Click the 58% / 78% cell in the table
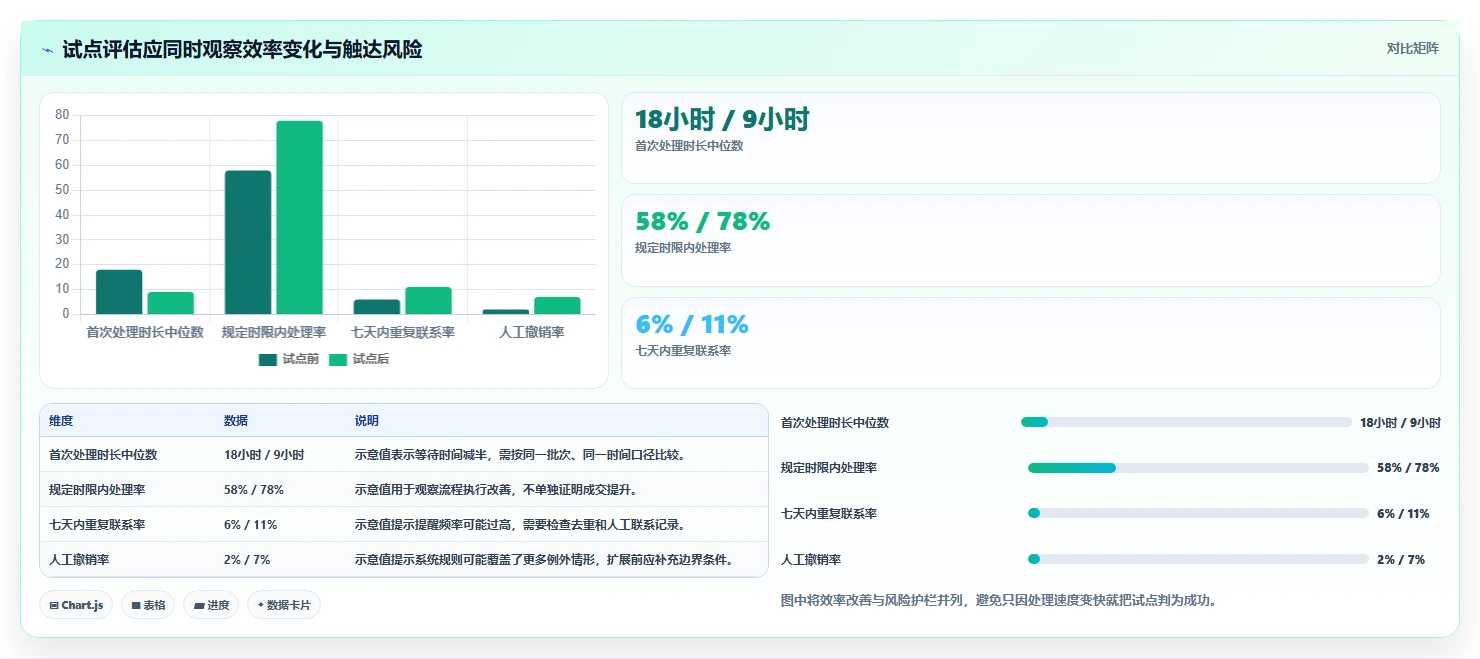1480x659 pixels. [254, 490]
